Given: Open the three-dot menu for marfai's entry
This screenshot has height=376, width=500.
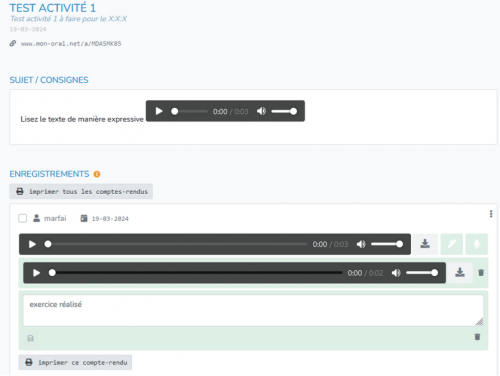Looking at the screenshot, I should click(x=491, y=214).
